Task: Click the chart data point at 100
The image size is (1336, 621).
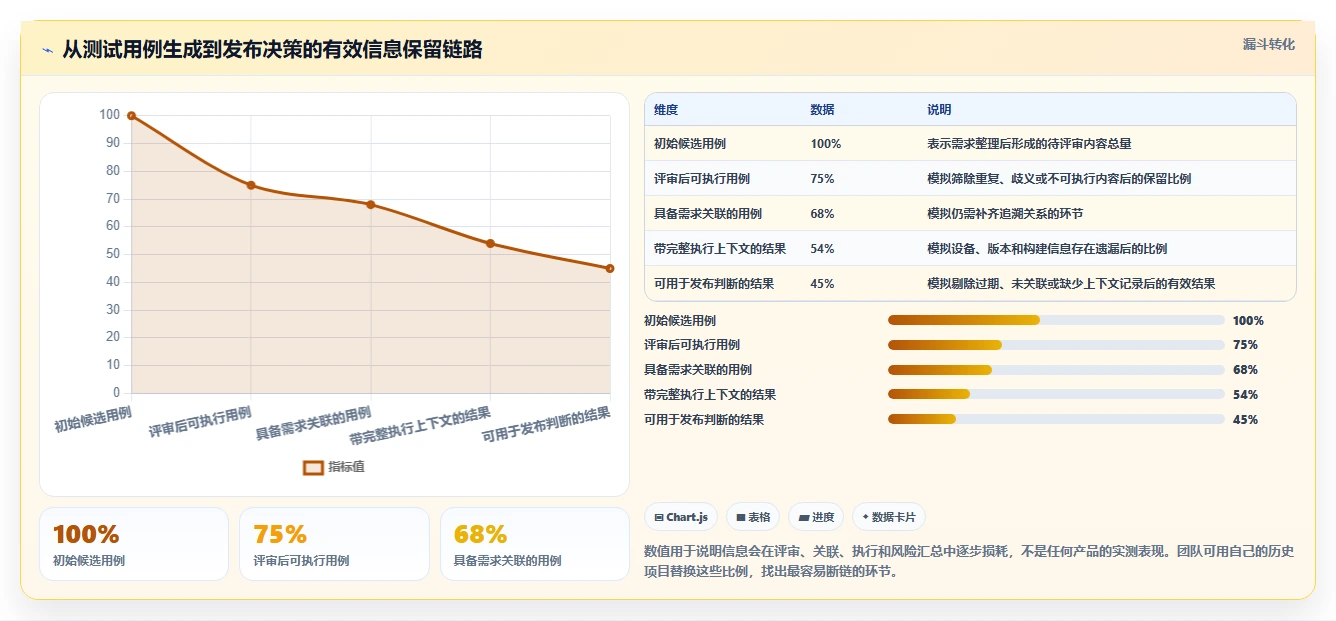Action: [131, 116]
